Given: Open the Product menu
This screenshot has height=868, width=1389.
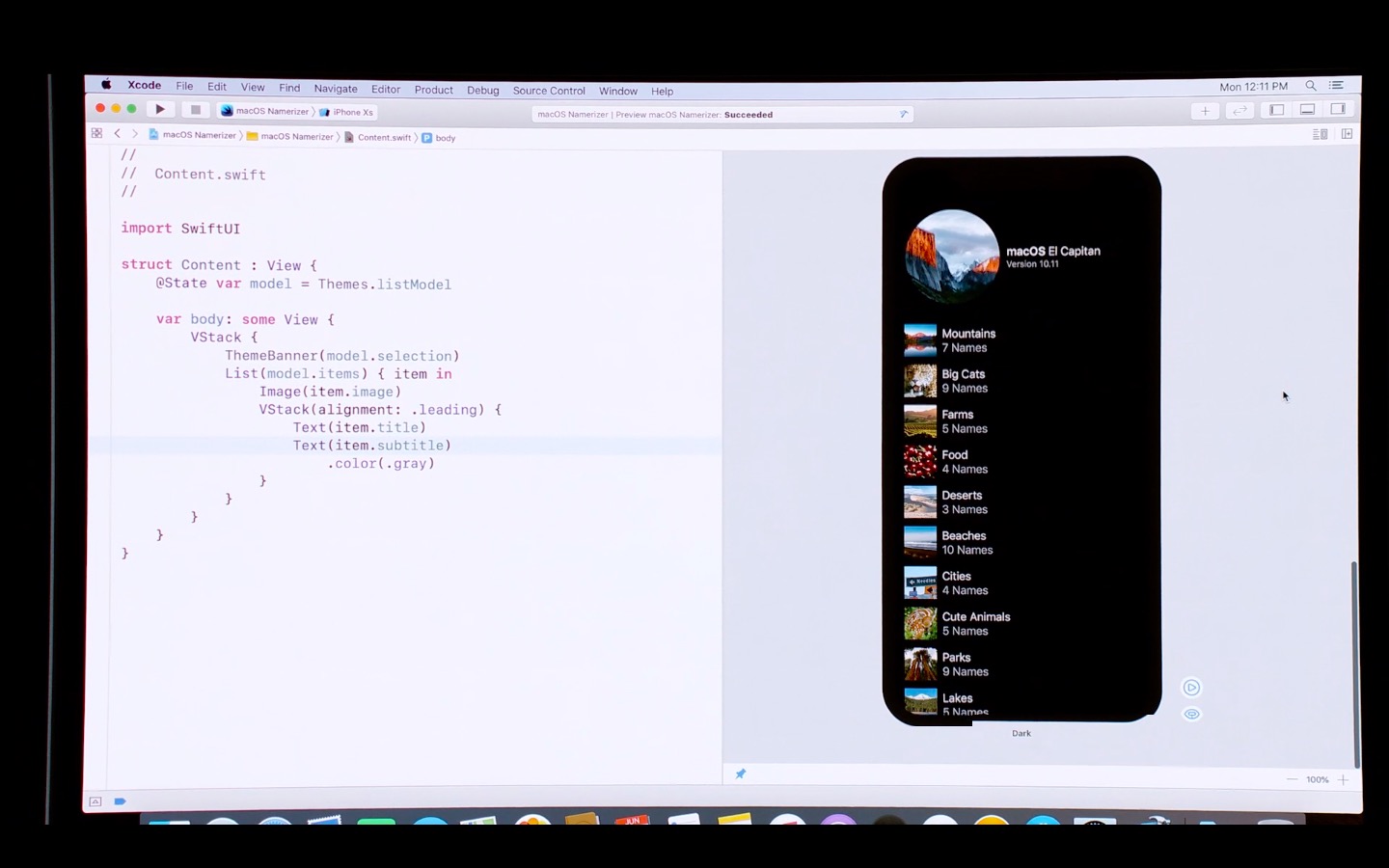Looking at the screenshot, I should [x=434, y=90].
